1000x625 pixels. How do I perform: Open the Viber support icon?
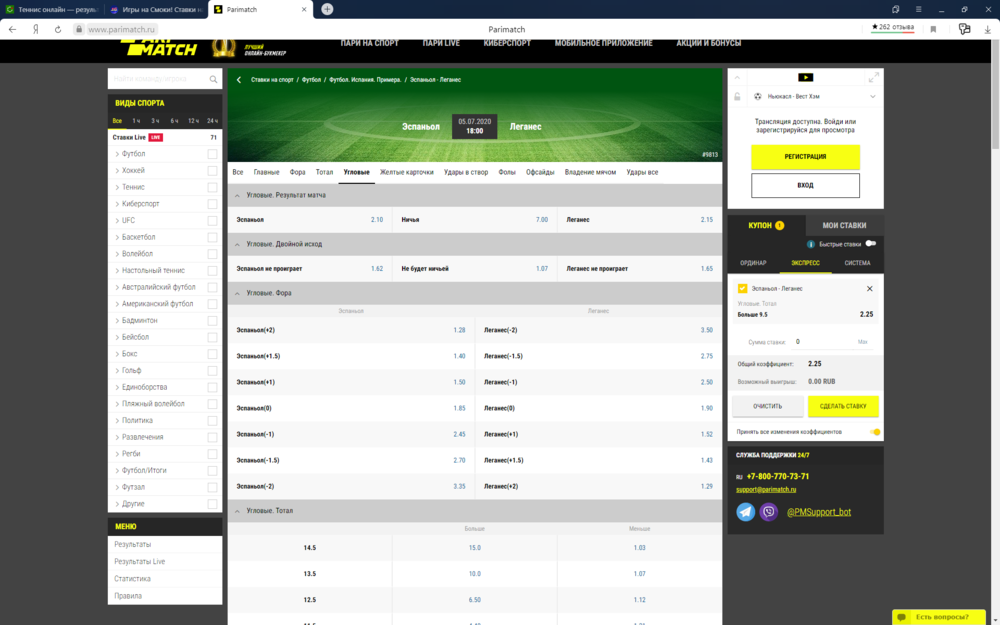(769, 511)
